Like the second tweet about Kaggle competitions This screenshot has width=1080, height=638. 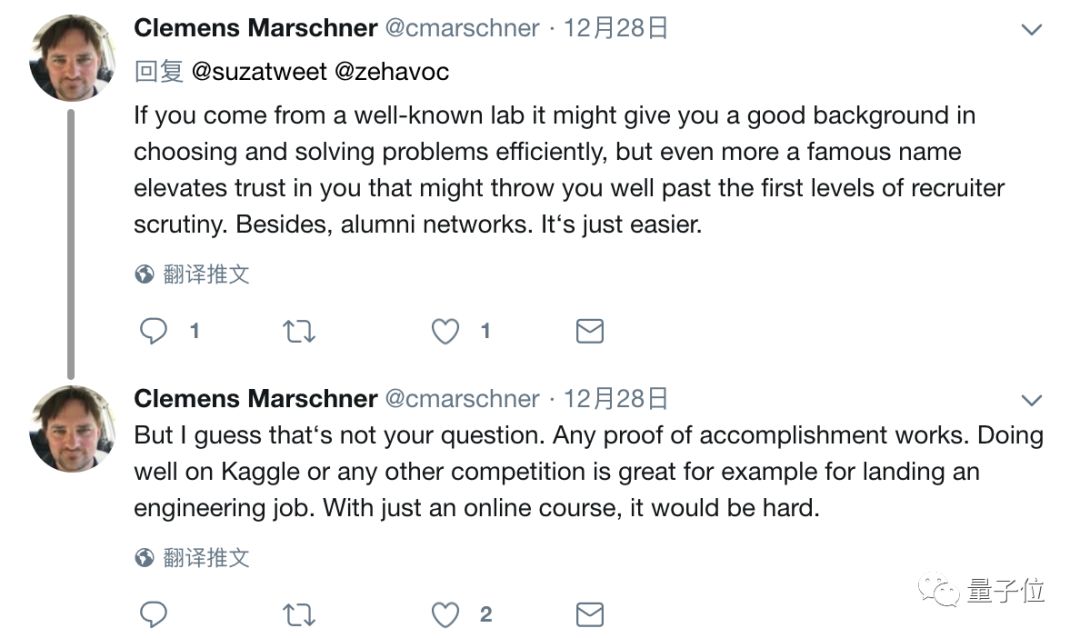pos(445,614)
